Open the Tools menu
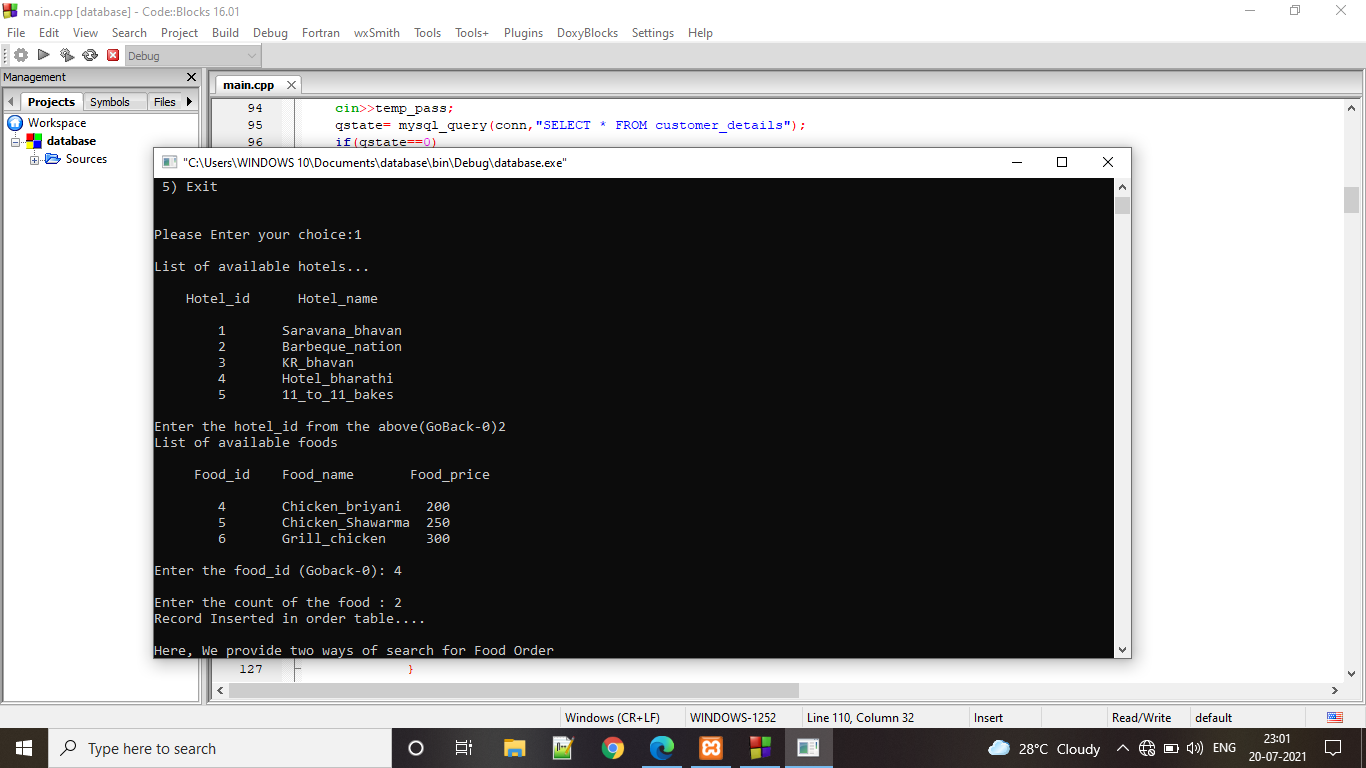1366x768 pixels. pos(427,33)
